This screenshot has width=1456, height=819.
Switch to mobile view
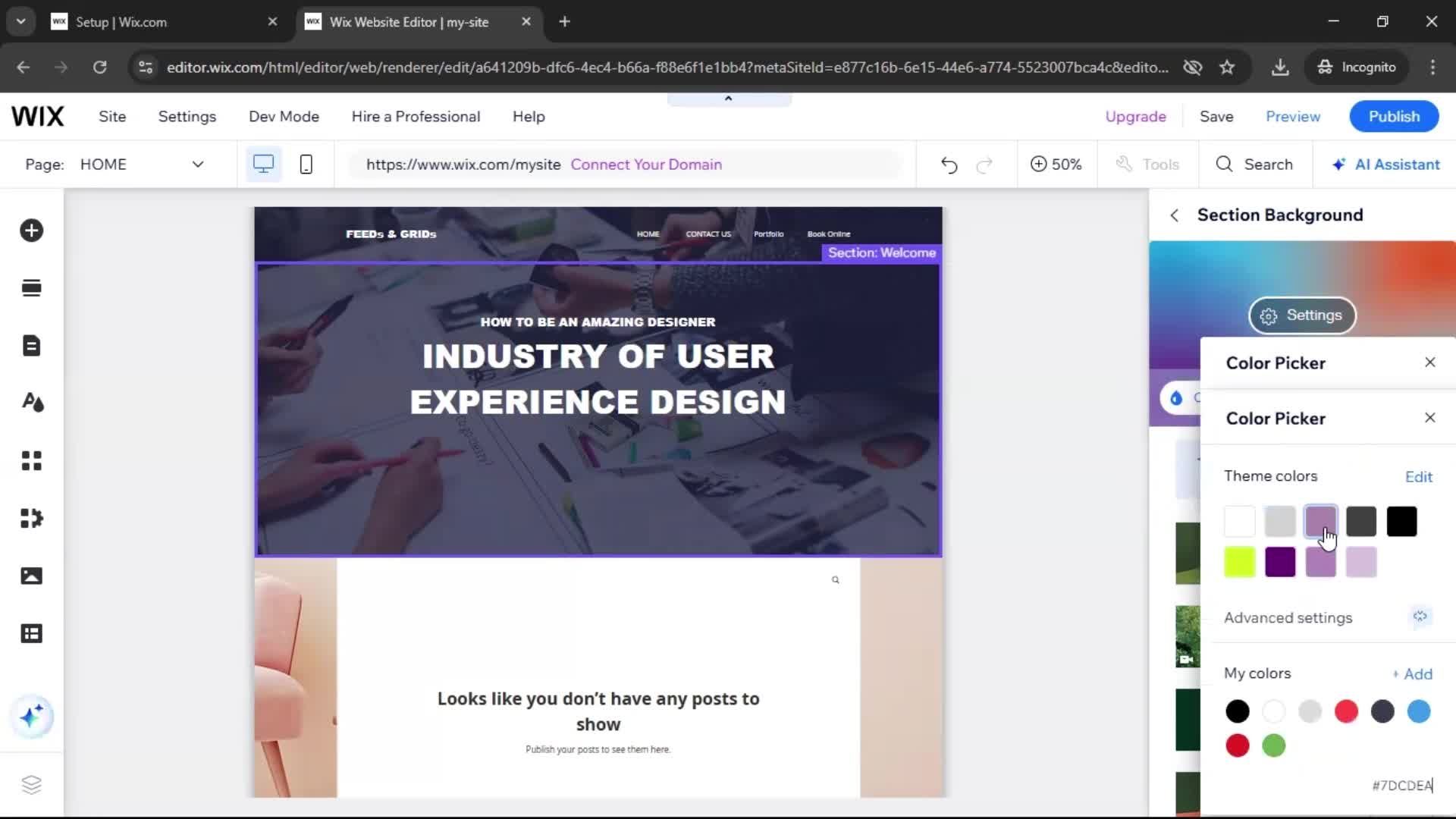tap(306, 165)
